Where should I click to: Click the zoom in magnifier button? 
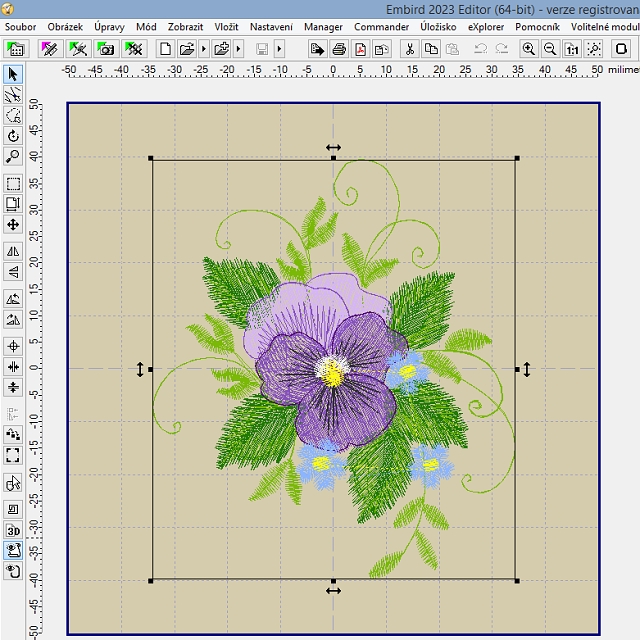pyautogui.click(x=529, y=48)
